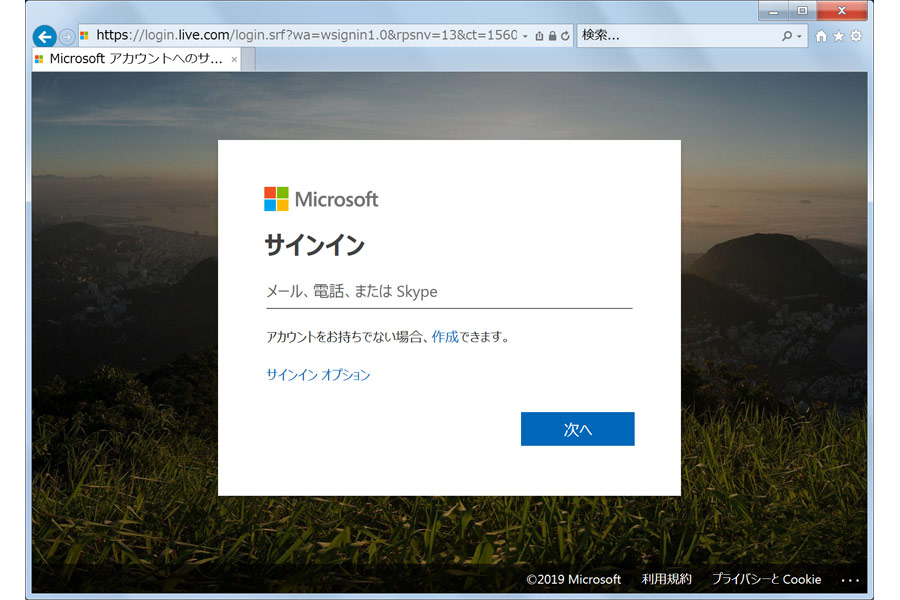Open Tools menu via the gear icon
900x600 pixels.
point(856,36)
